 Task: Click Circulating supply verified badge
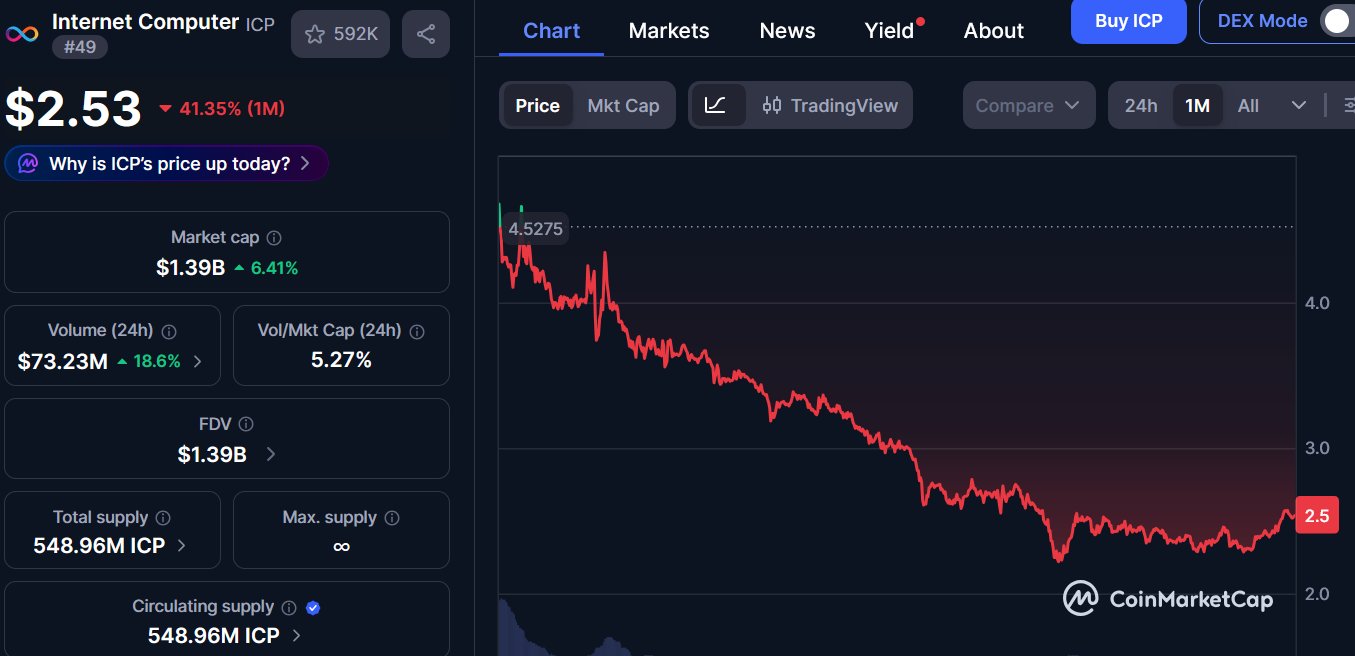[x=313, y=607]
